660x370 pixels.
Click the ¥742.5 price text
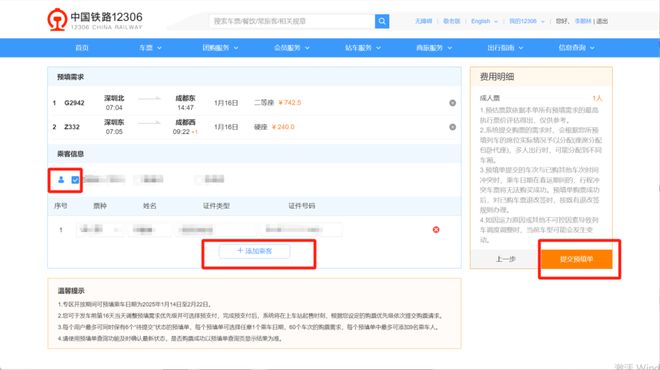tap(290, 102)
